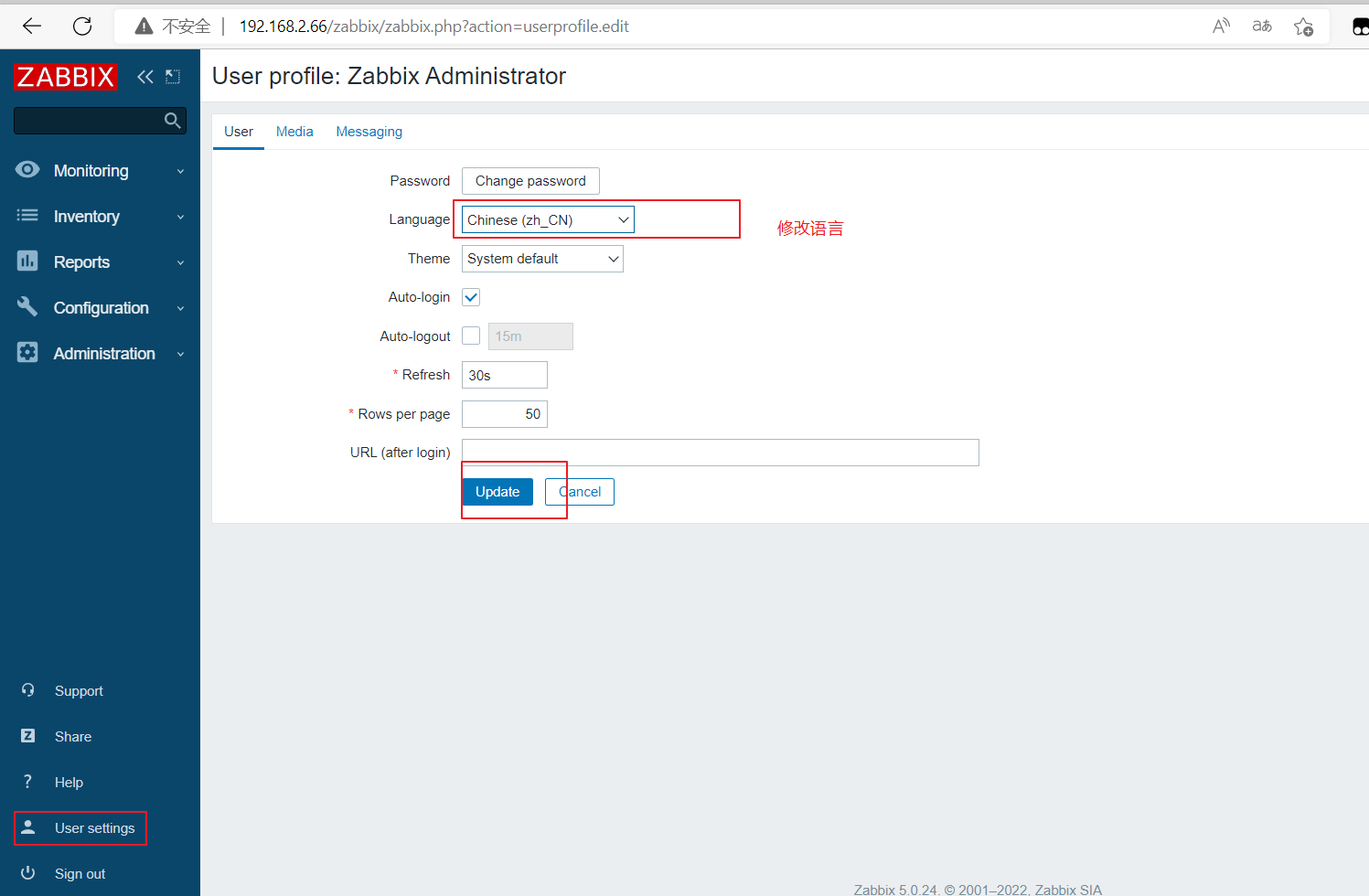The height and width of the screenshot is (896, 1369).
Task: Add page to favorites star icon
Action: point(1304,27)
